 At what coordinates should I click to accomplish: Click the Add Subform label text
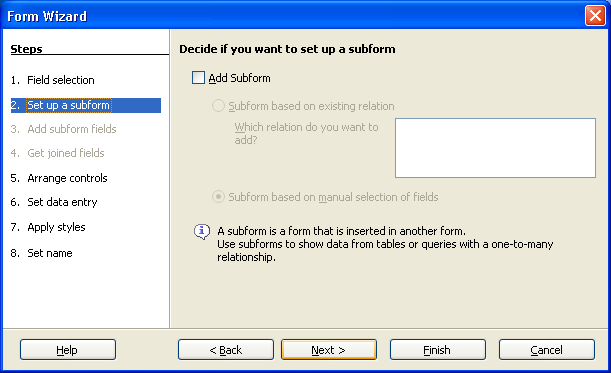239,78
